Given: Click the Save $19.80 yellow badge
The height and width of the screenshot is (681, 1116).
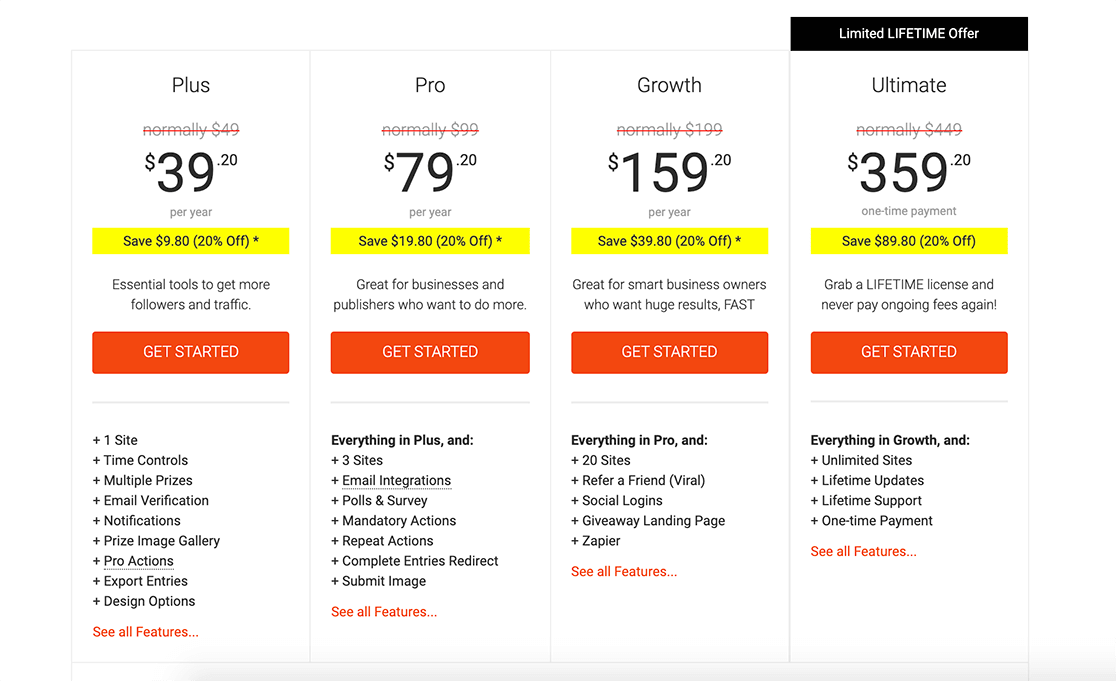Looking at the screenshot, I should 430,241.
